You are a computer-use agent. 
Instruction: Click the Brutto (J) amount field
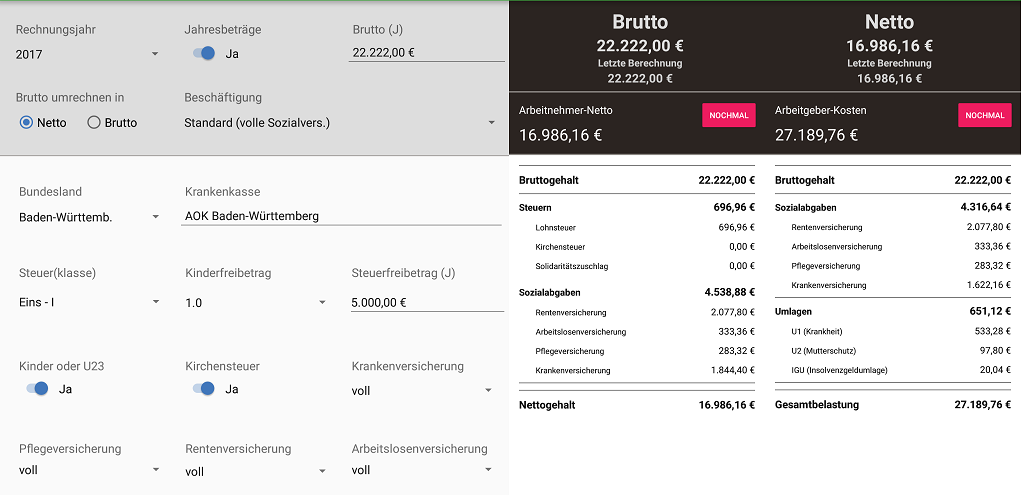tap(426, 53)
